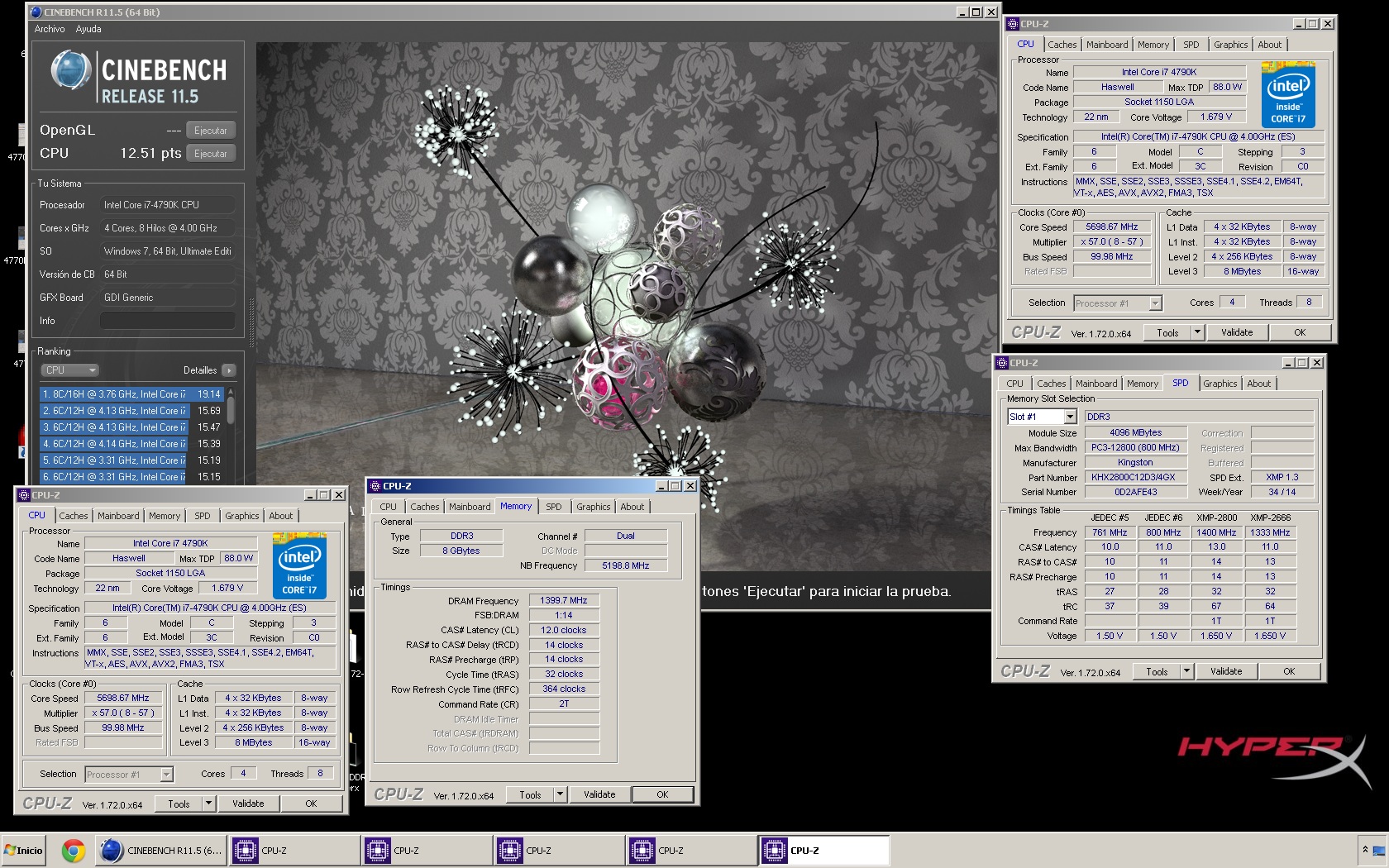Viewport: 1389px width, 868px height.
Task: Open Graphics tab in CPU-Z window covering Cinebench ranking
Action: pos(241,516)
